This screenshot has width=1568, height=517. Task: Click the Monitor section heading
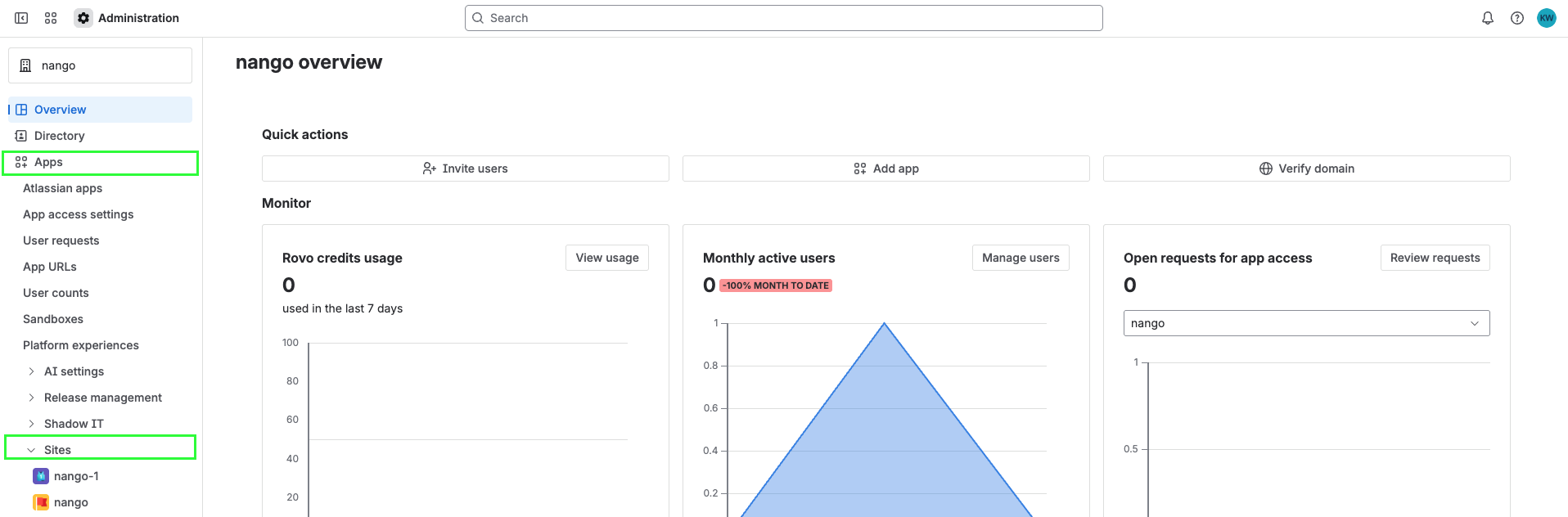pos(286,203)
